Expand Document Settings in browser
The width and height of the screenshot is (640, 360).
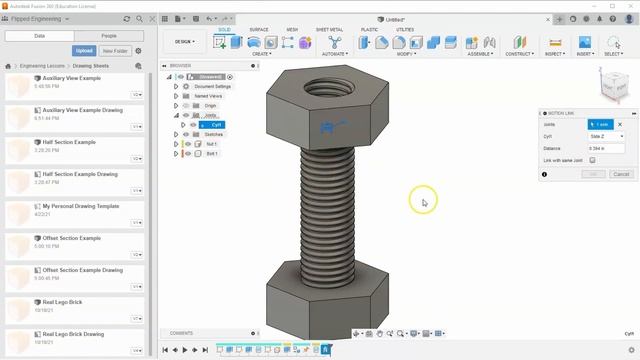click(x=176, y=87)
